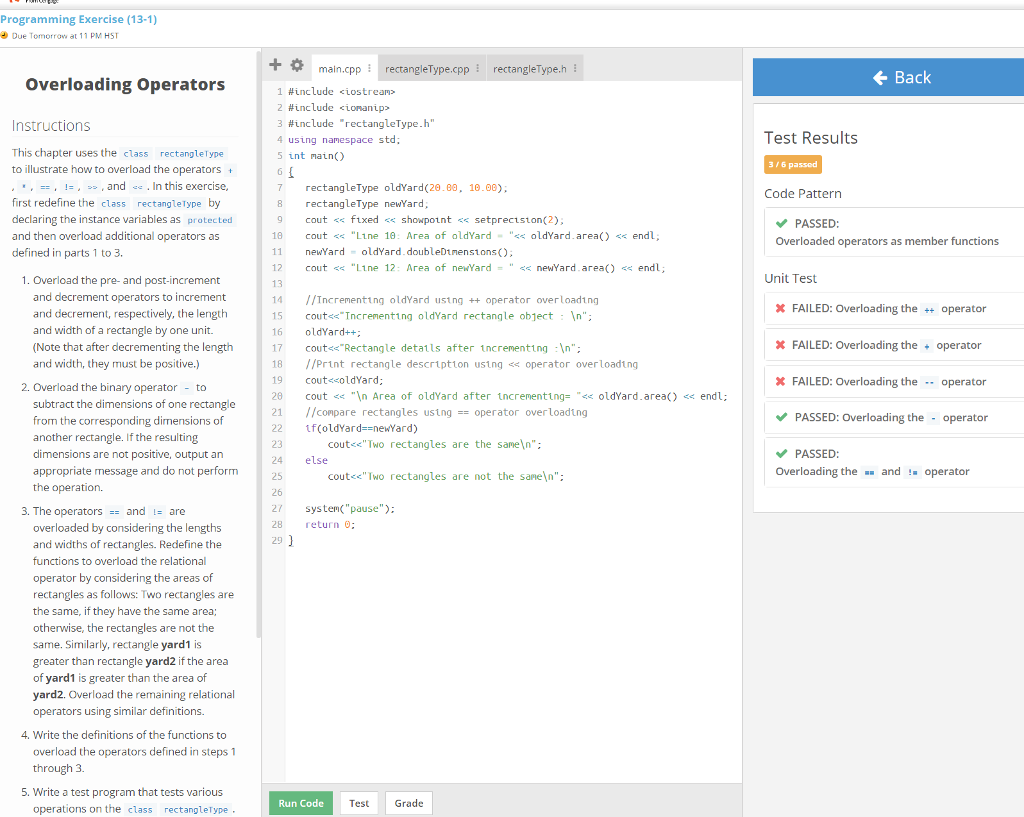Click 'protected' code keyword in instructions

210,220
